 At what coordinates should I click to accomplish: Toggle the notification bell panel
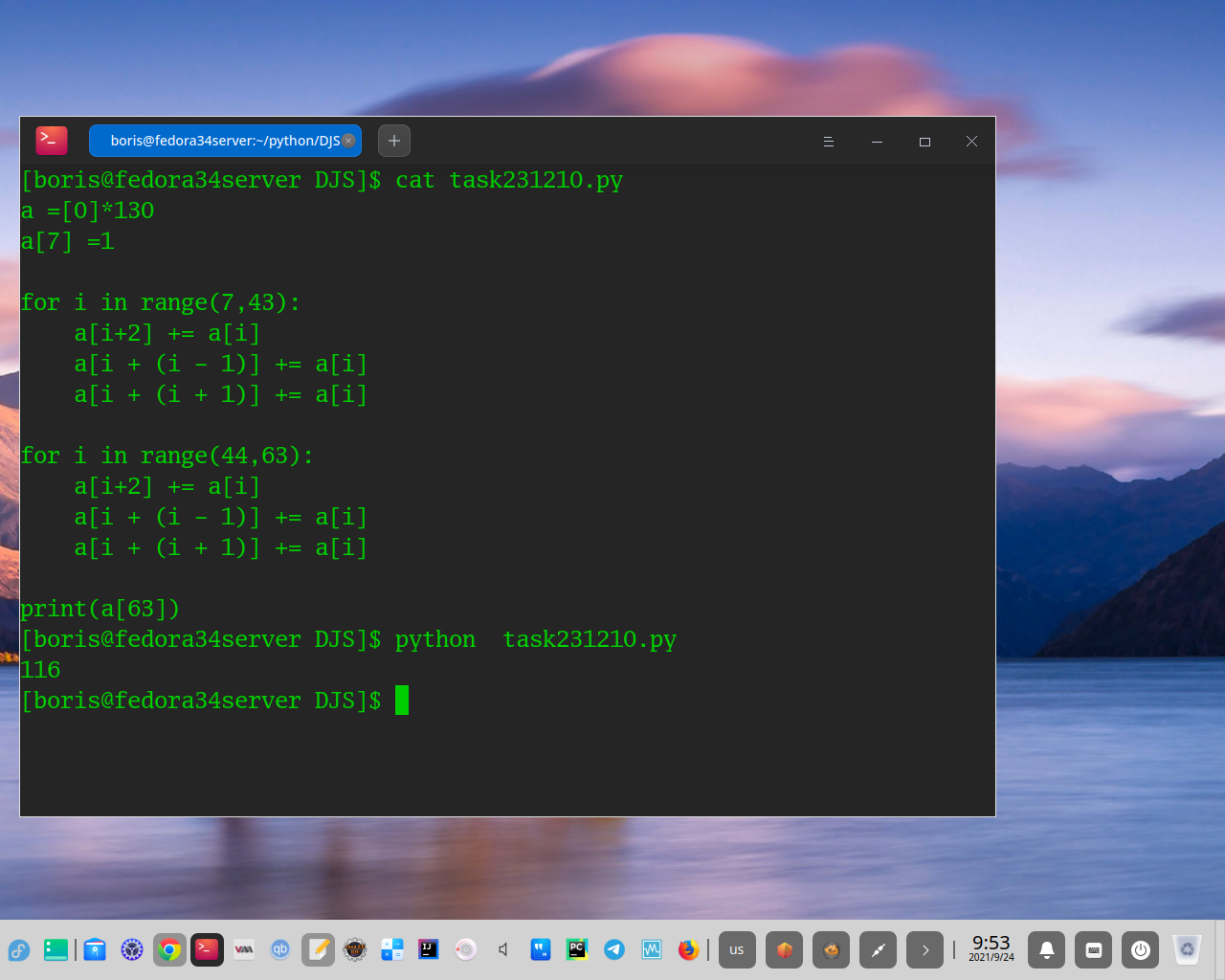[x=1046, y=949]
